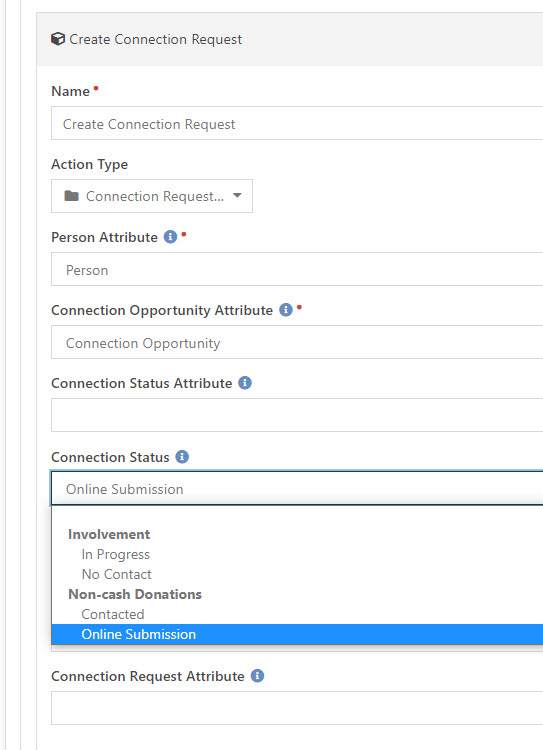Click the Involvement group heading
Viewport: 543px width, 750px height.
pos(109,534)
